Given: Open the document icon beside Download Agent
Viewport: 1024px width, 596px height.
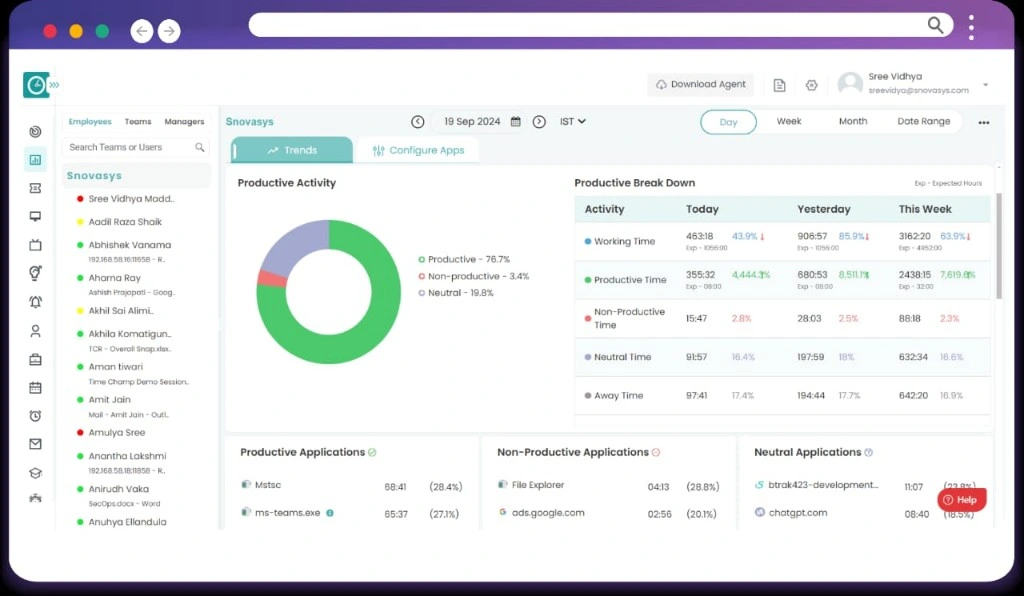Looking at the screenshot, I should pyautogui.click(x=780, y=85).
